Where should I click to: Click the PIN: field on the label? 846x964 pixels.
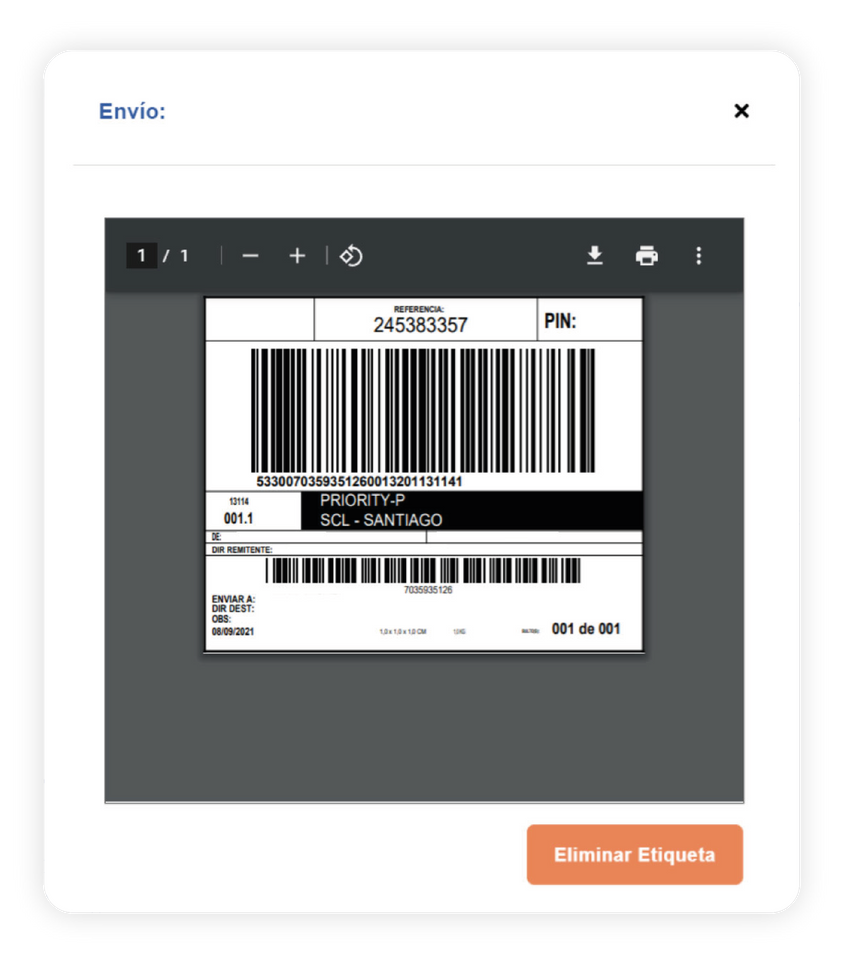coord(590,320)
